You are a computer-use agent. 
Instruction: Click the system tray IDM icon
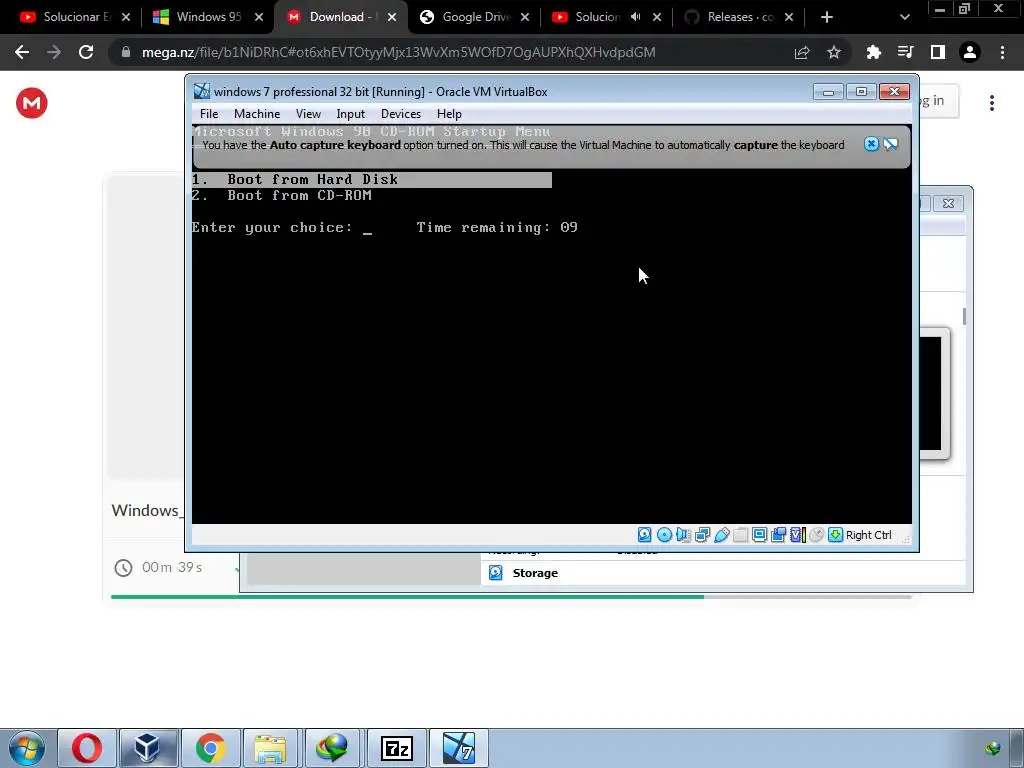(993, 748)
